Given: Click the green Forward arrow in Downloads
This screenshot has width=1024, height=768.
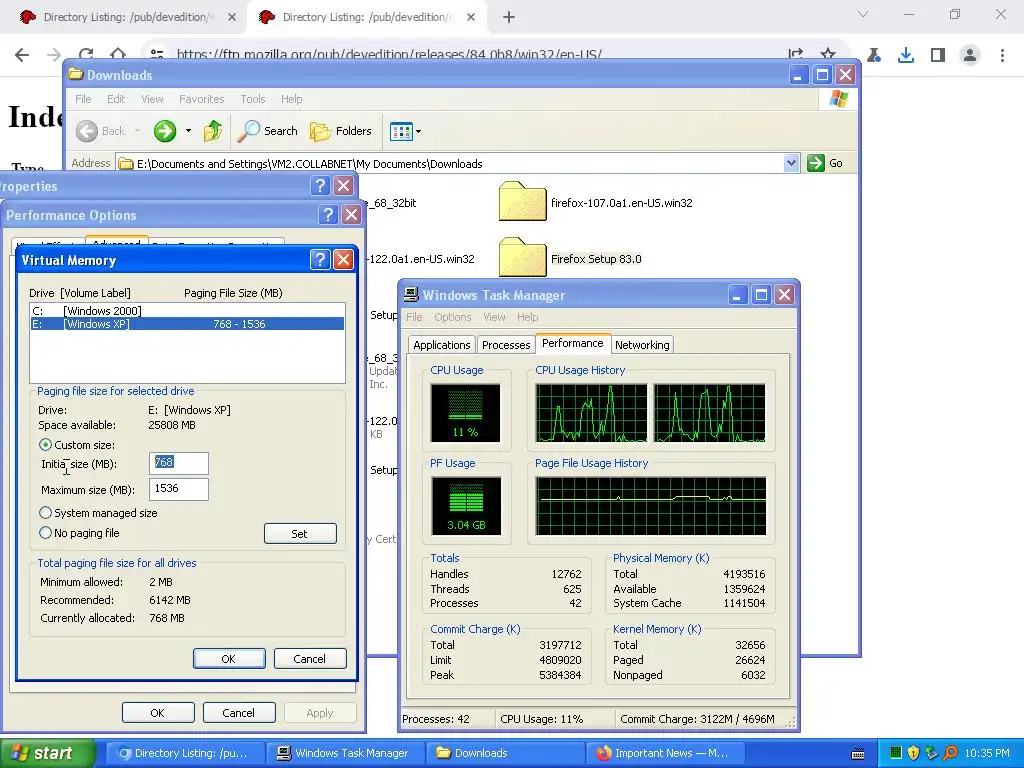Looking at the screenshot, I should click(165, 131).
